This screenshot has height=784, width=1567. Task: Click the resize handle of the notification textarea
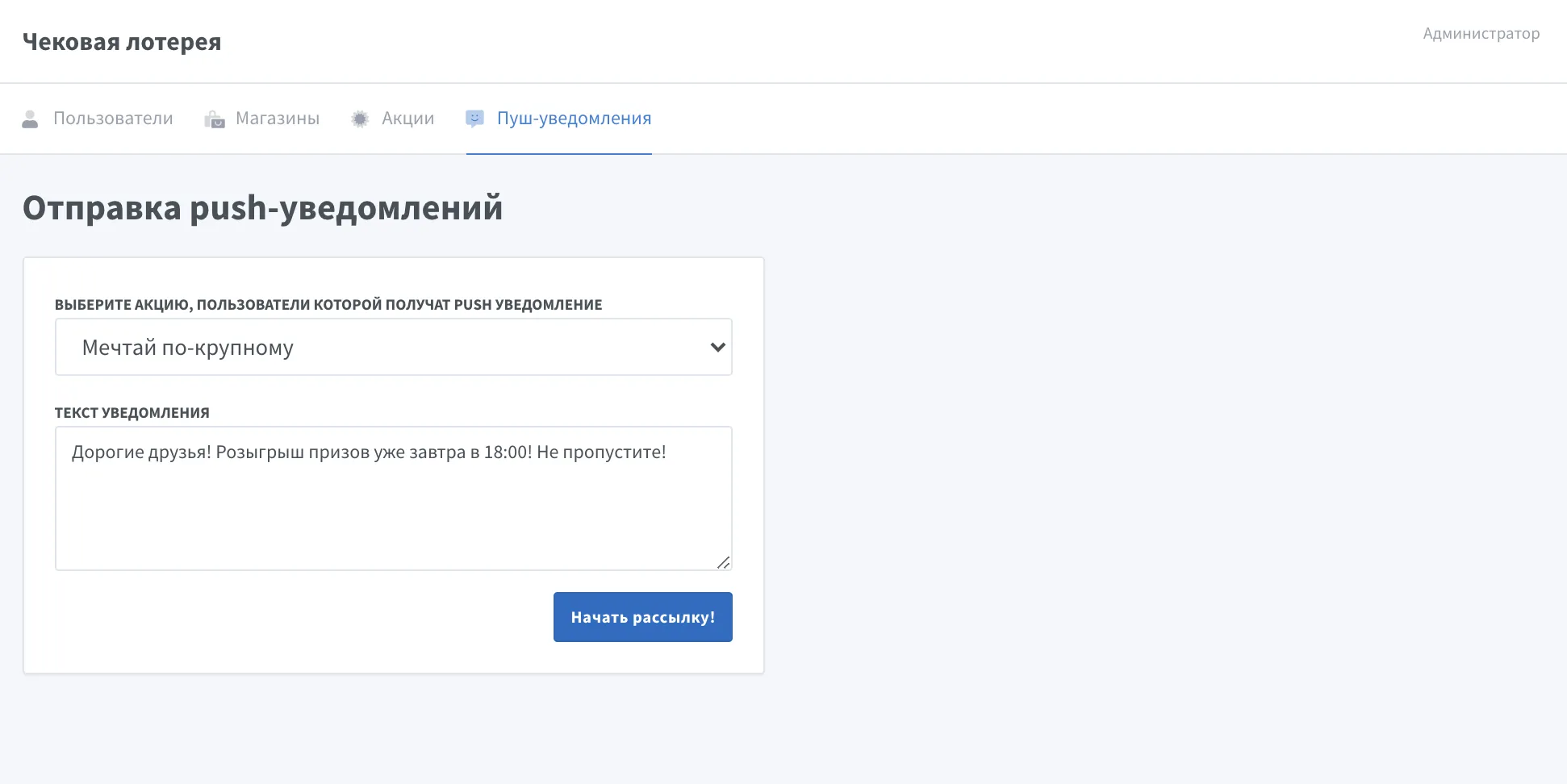(723, 562)
